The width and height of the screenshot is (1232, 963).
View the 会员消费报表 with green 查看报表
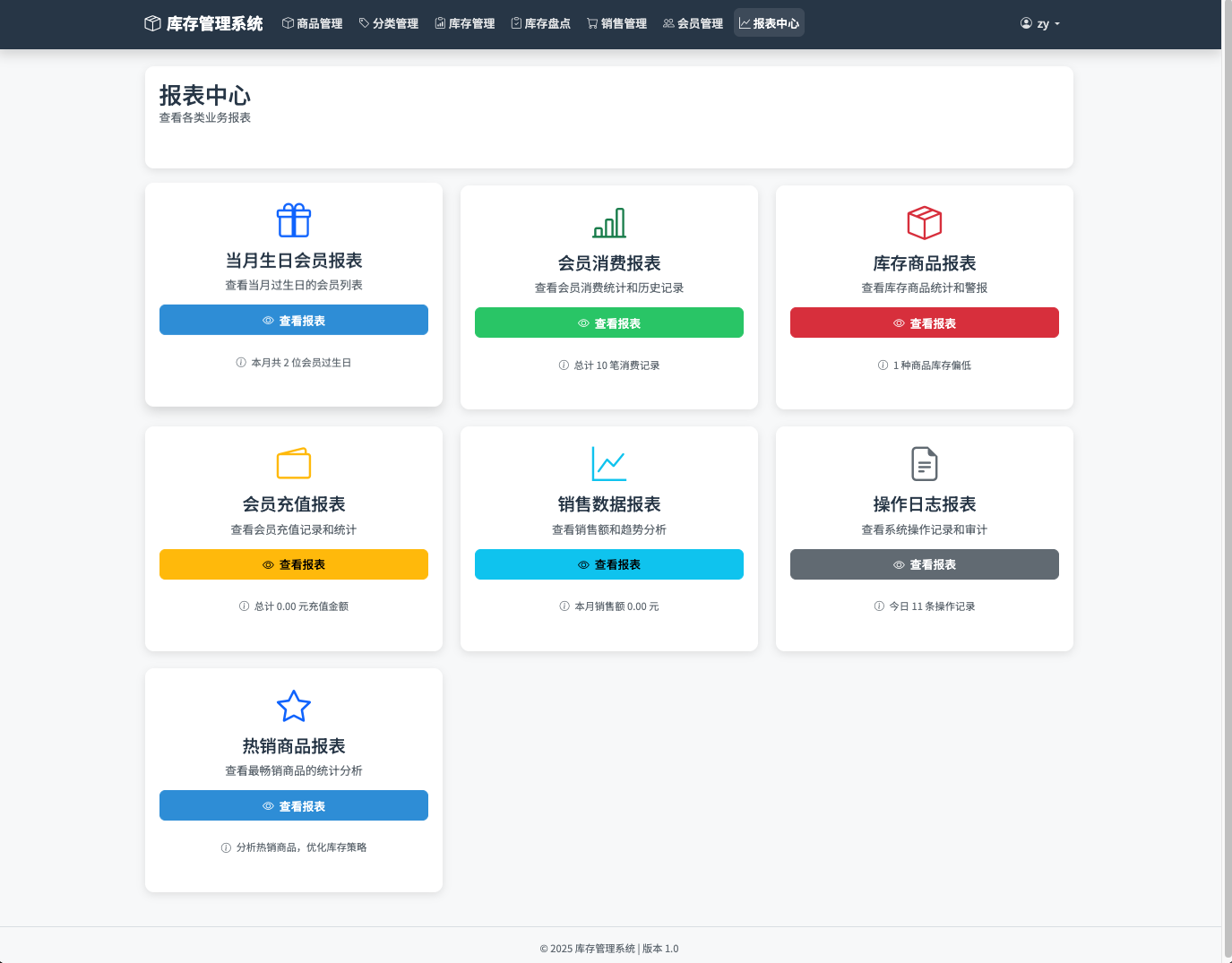coord(609,322)
